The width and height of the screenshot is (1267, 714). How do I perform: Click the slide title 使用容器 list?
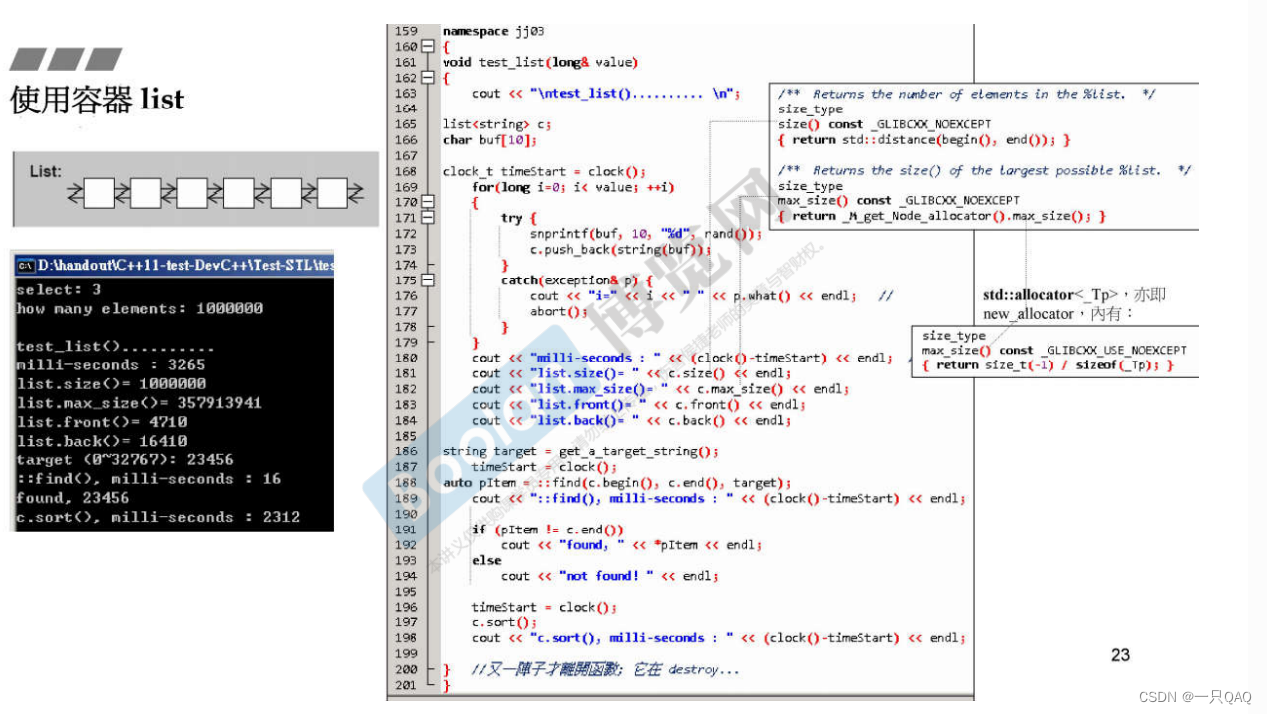click(x=97, y=99)
